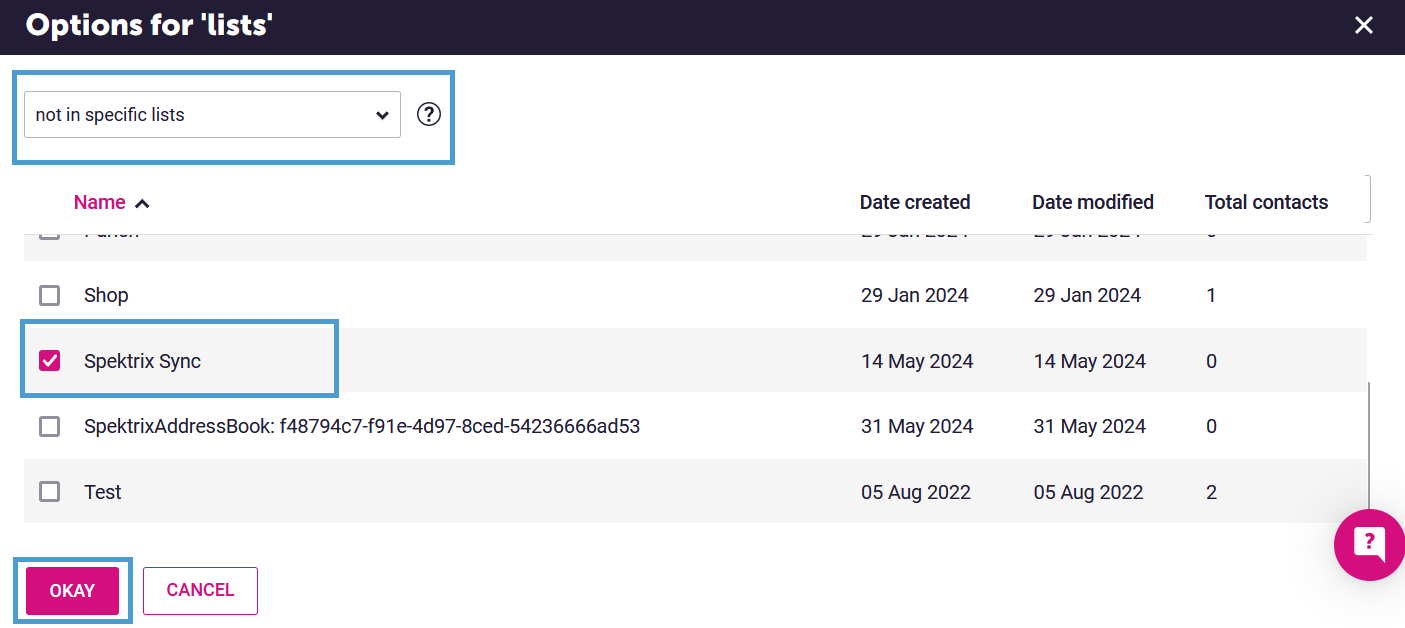Open the 'not in specific lists' dropdown

[212, 115]
